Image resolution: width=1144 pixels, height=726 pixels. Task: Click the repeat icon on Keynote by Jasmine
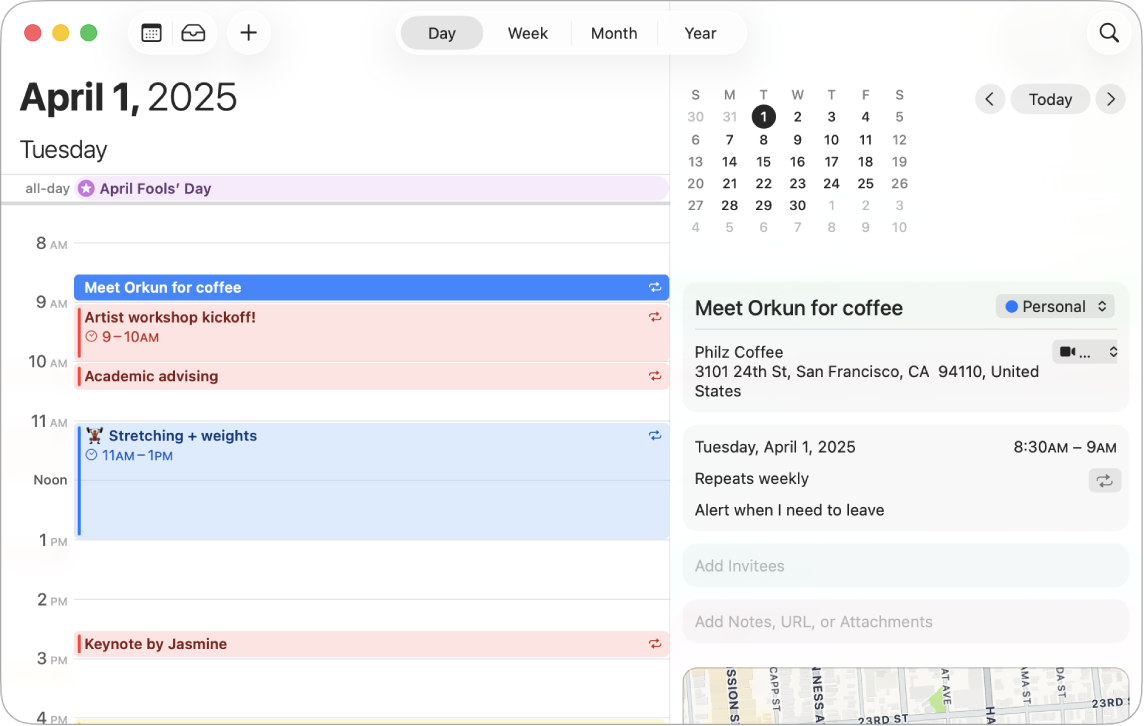[655, 644]
